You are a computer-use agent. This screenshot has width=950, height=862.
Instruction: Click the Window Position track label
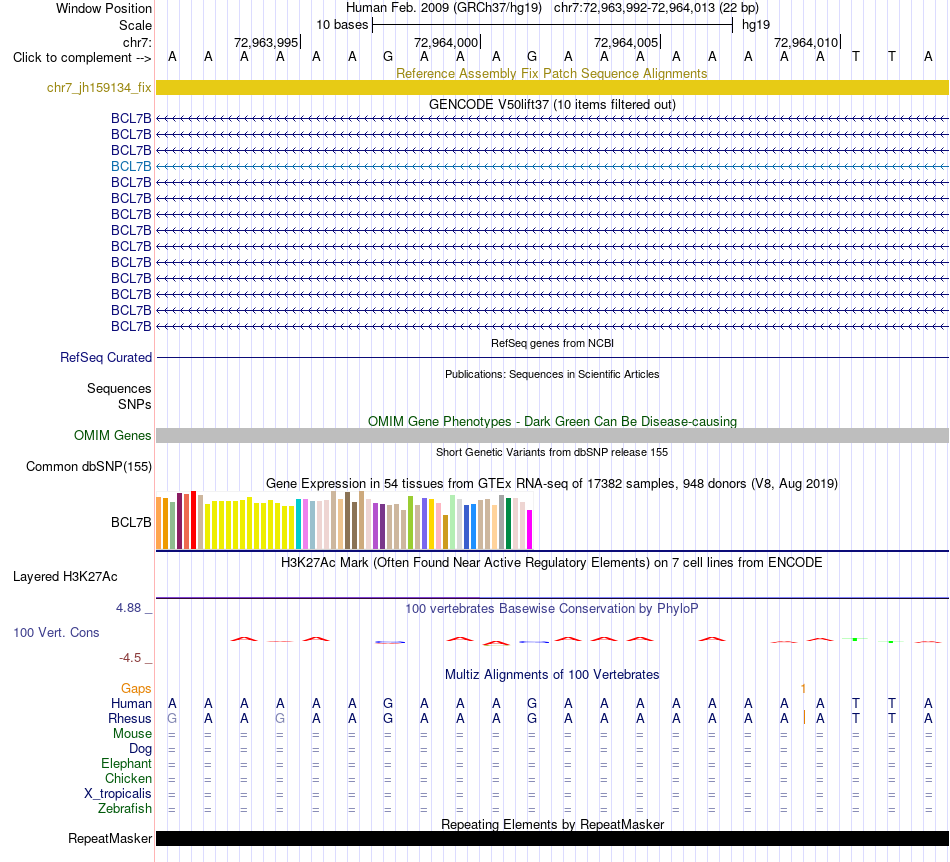[x=104, y=8]
